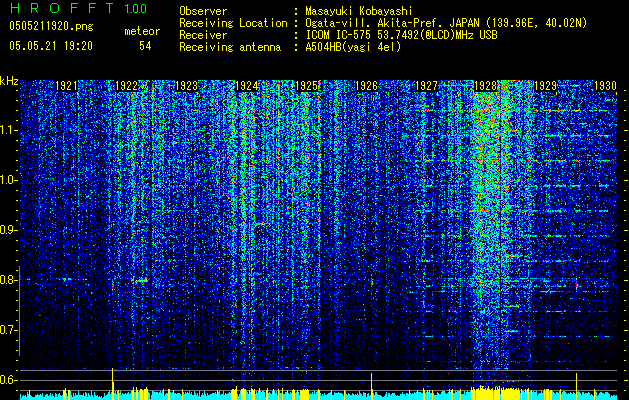The height and width of the screenshot is (400, 629).
Task: Click the Observer label
Action: [203, 12]
